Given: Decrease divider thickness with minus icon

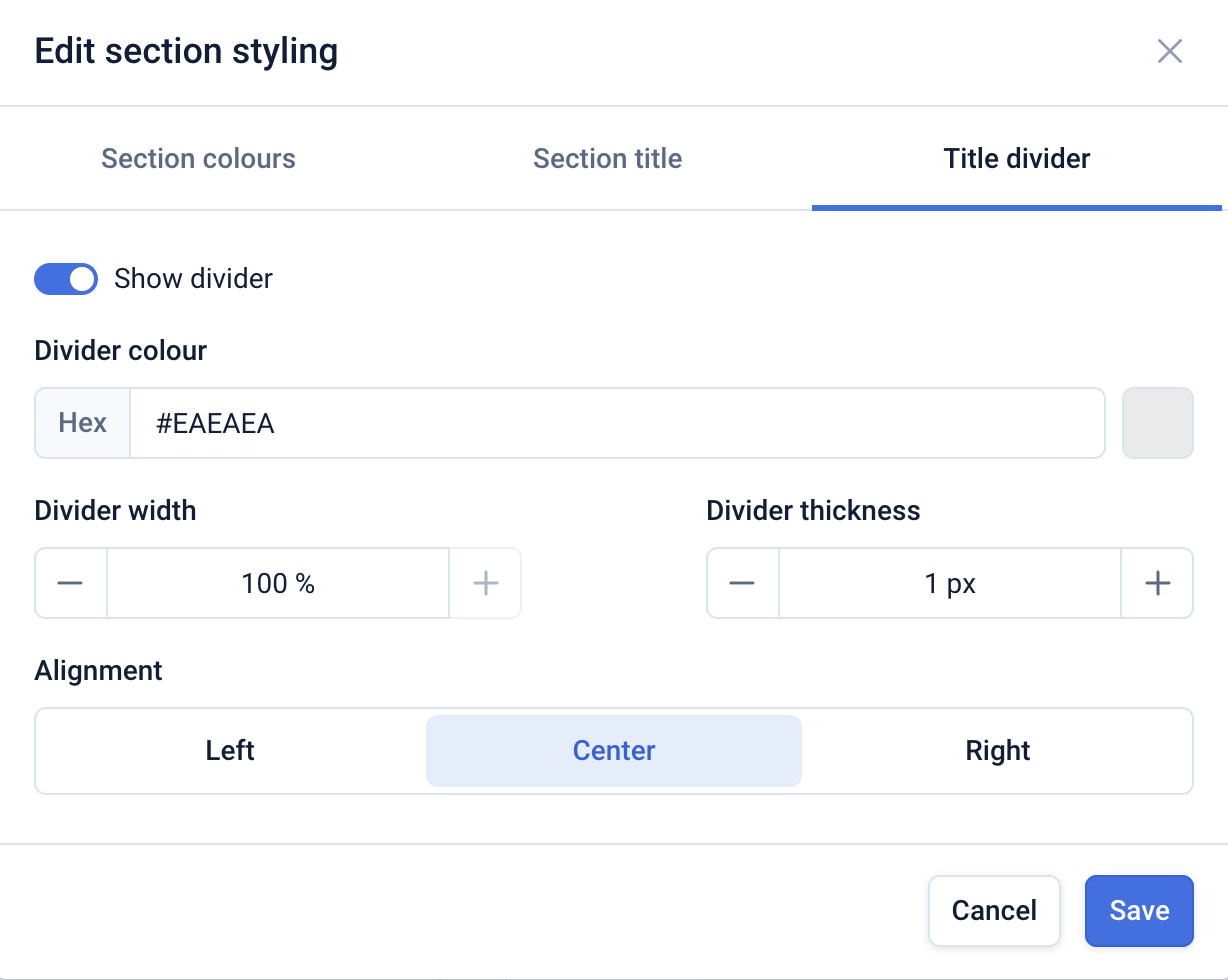Looking at the screenshot, I should click(x=742, y=583).
